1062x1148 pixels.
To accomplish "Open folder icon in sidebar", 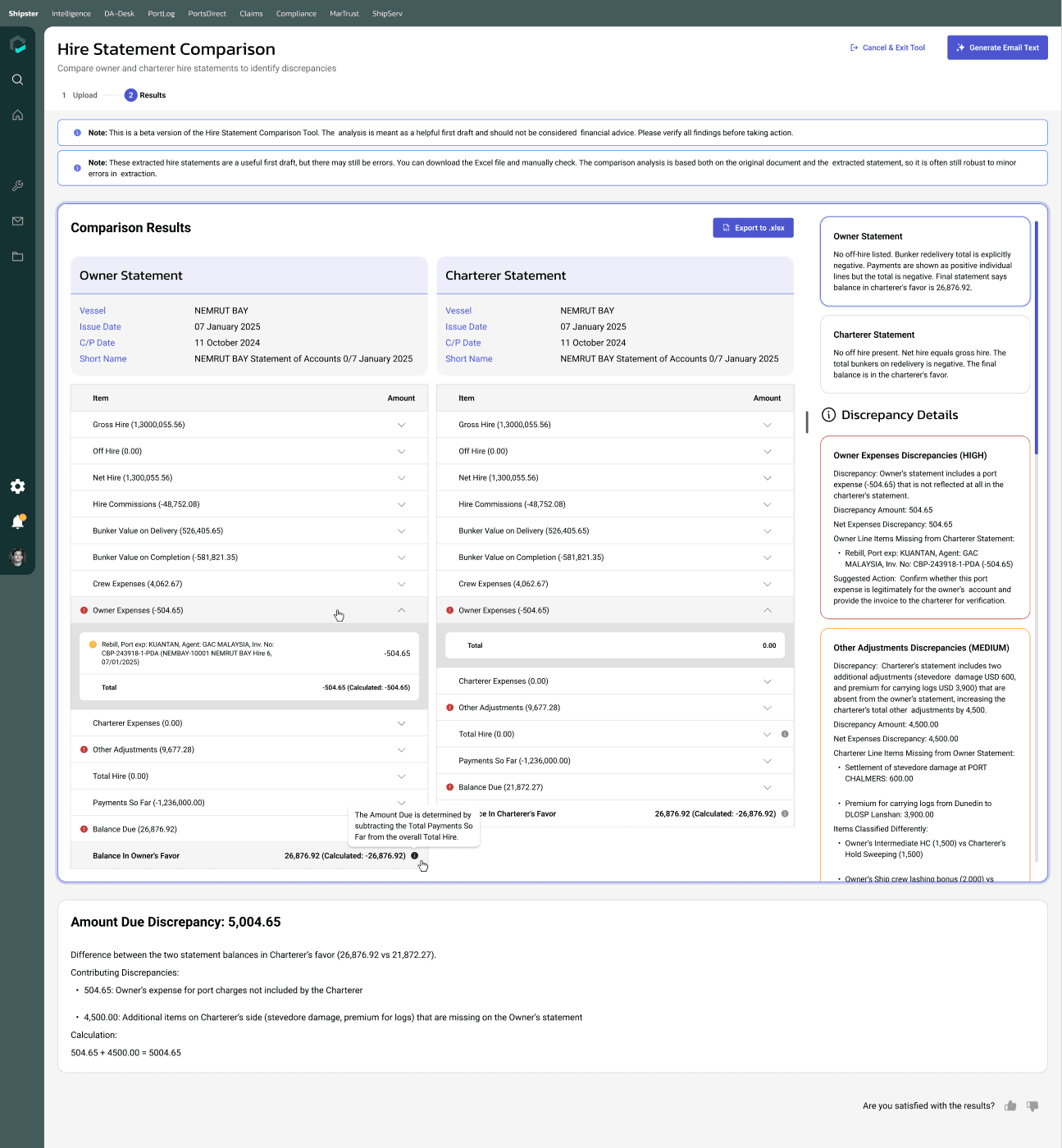I will pos(17,257).
